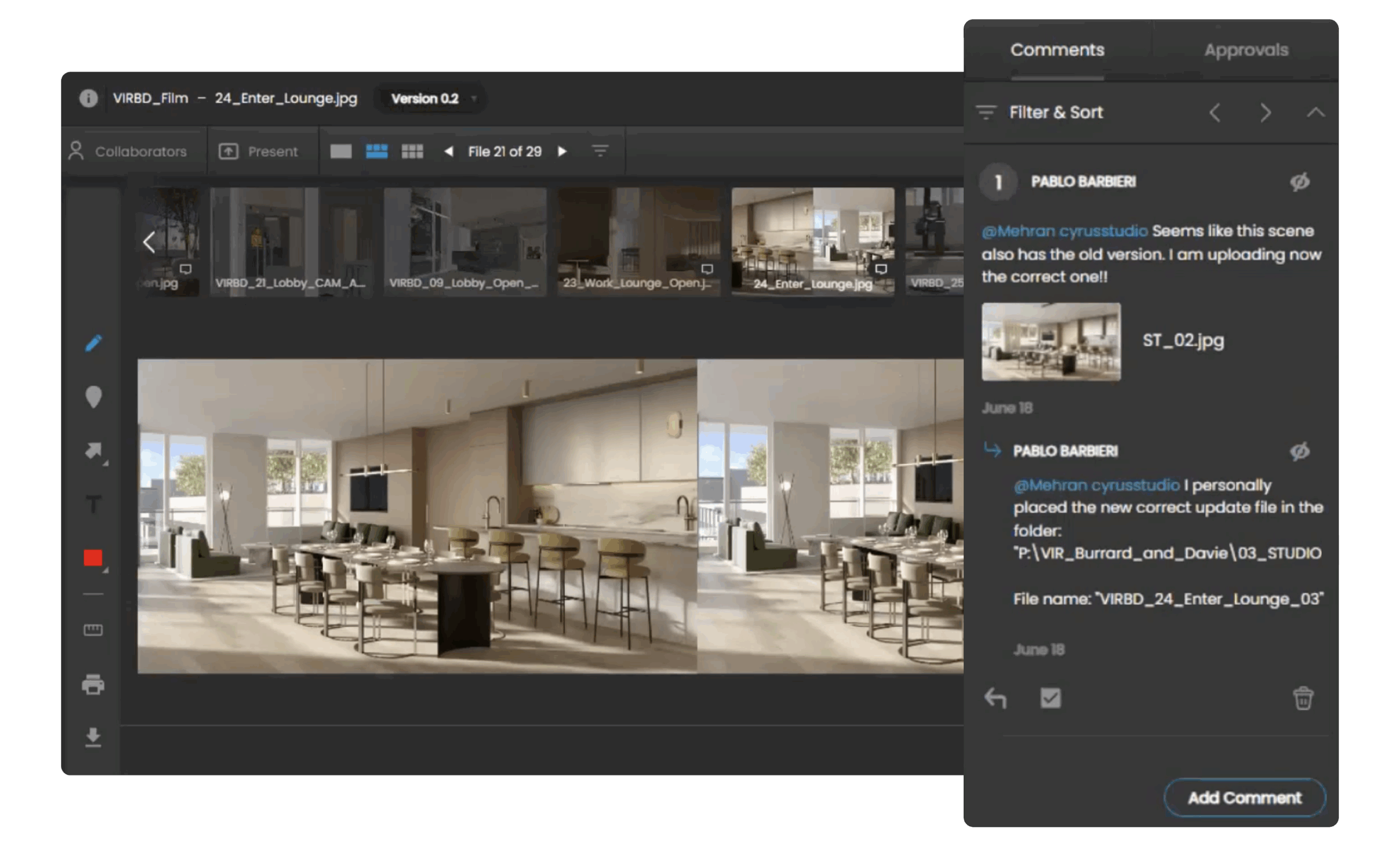Viewport: 1400px width, 847px height.
Task: Select the arrow annotation tool
Action: [x=93, y=451]
